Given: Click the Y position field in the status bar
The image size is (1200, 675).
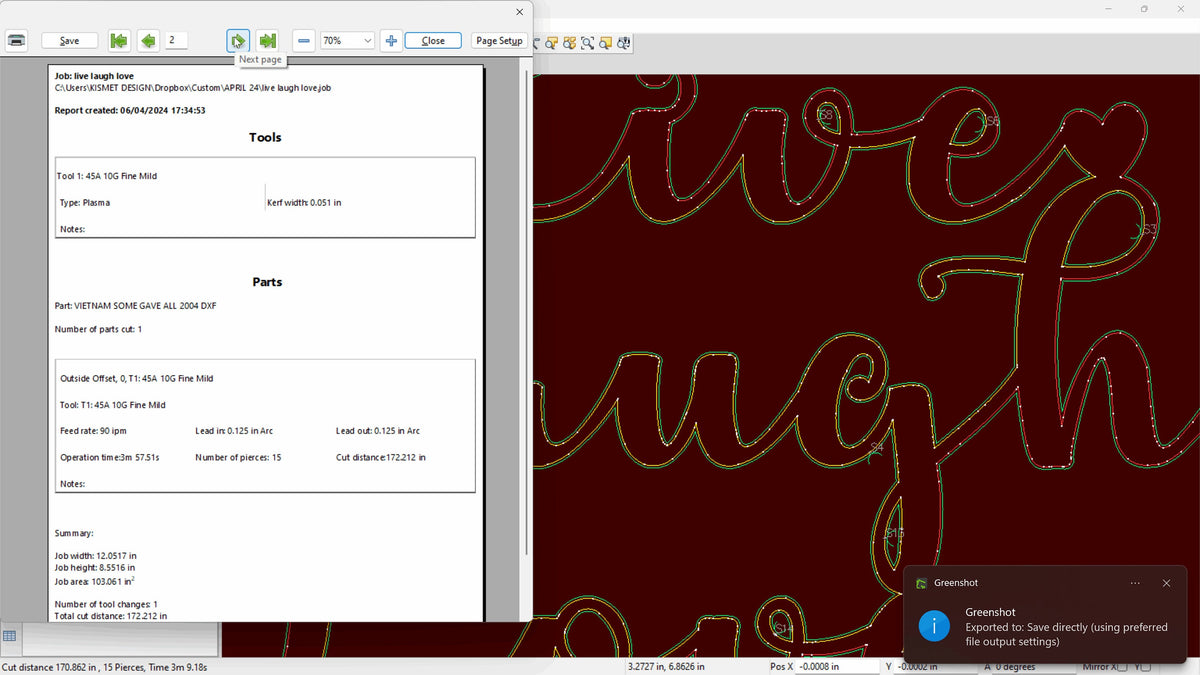Looking at the screenshot, I should 937,667.
